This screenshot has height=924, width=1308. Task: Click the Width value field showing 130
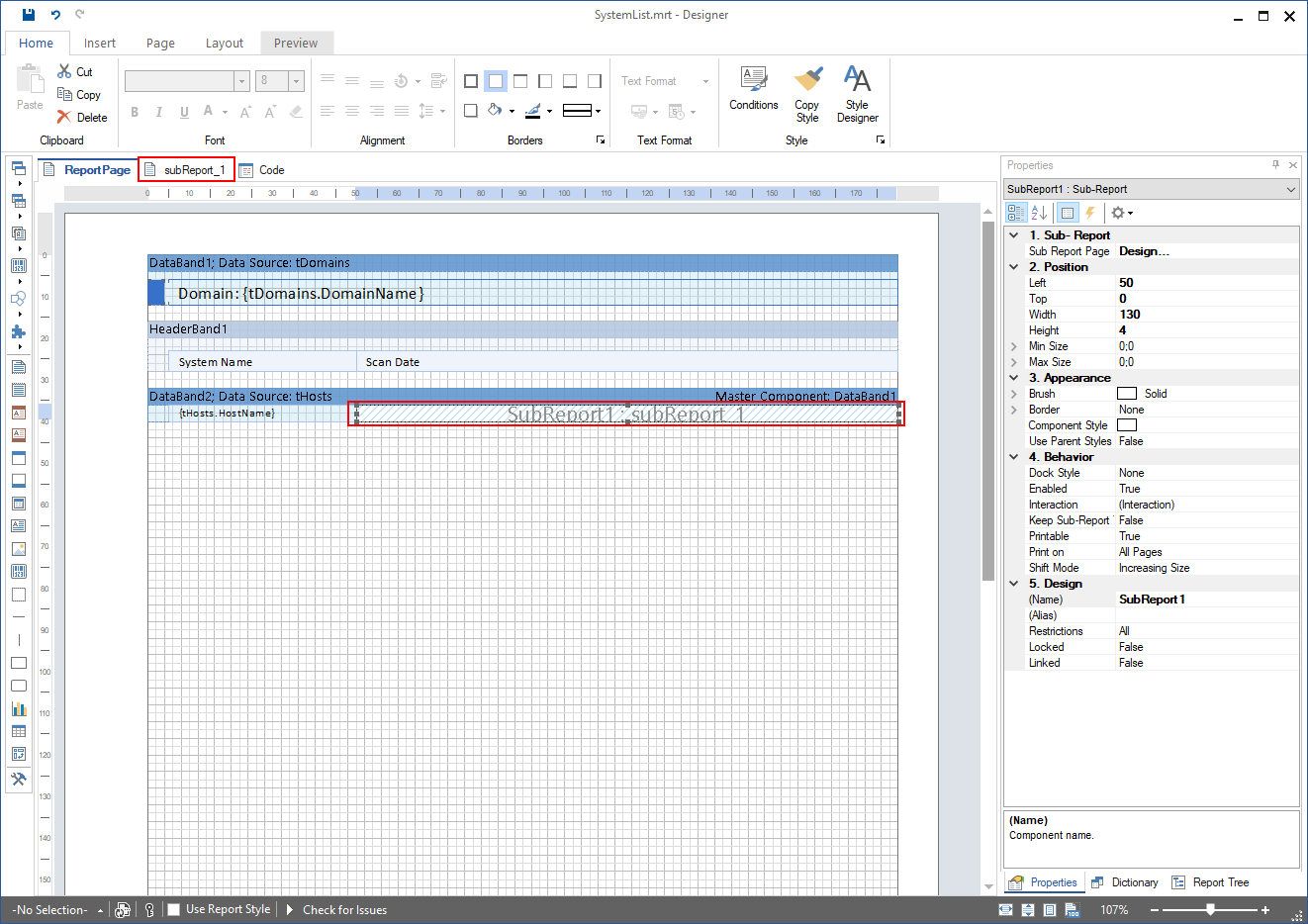point(1206,315)
